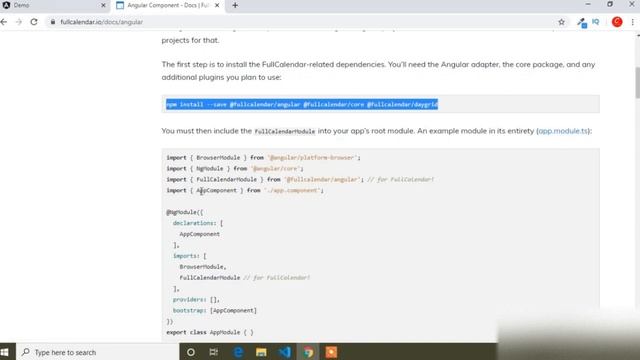Open the Windows Start menu
This screenshot has height=360, width=640.
point(5,352)
